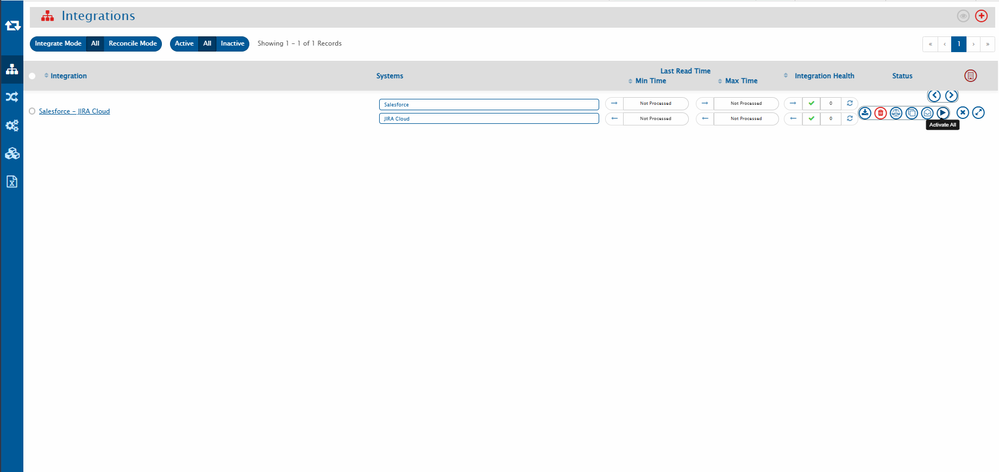Toggle the select-all radio in table header

[x=32, y=76]
